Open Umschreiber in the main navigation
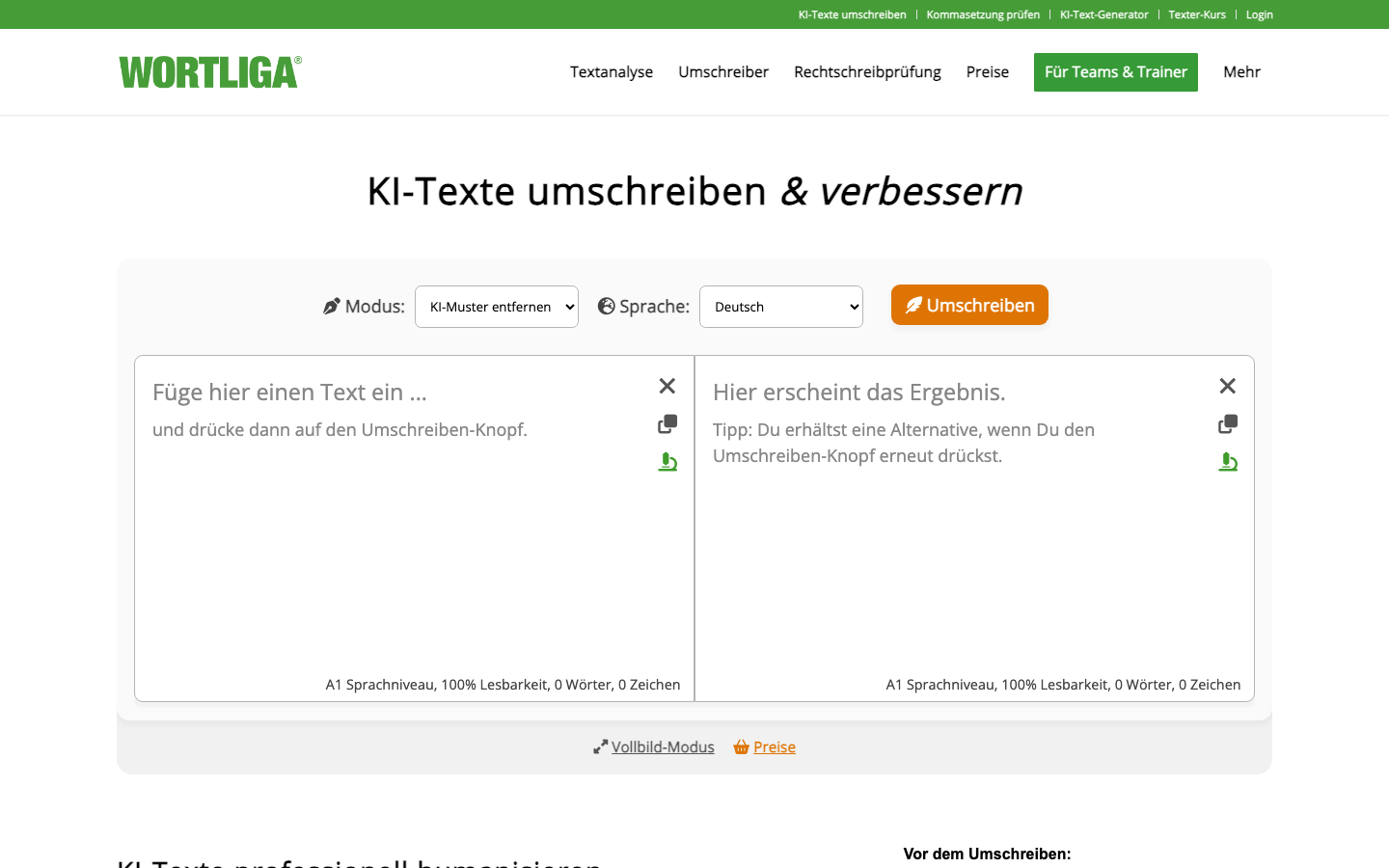 point(723,72)
